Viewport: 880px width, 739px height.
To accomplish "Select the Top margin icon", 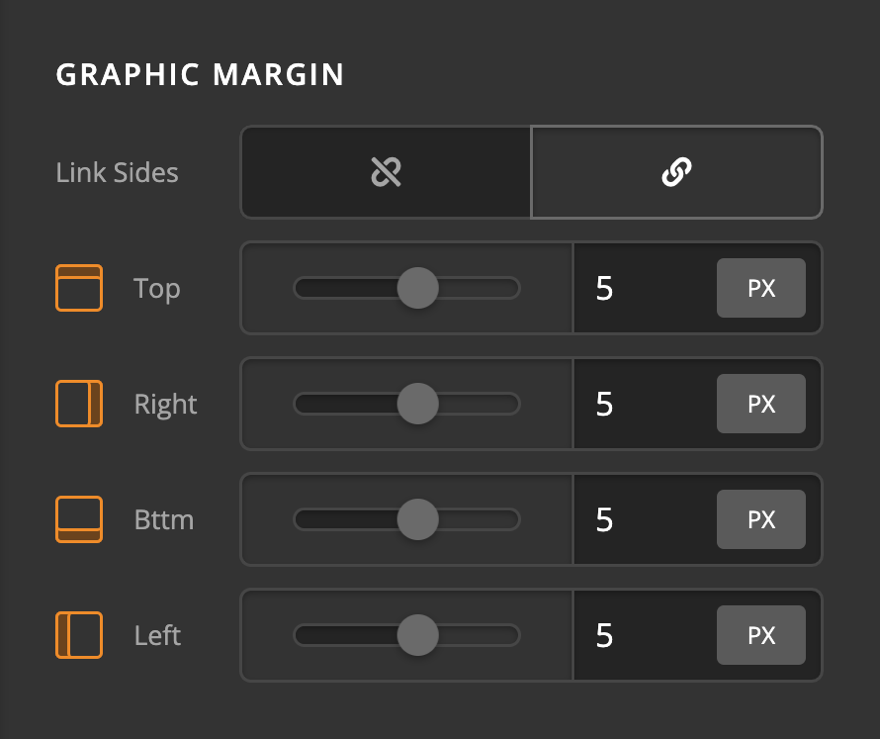I will pos(78,288).
